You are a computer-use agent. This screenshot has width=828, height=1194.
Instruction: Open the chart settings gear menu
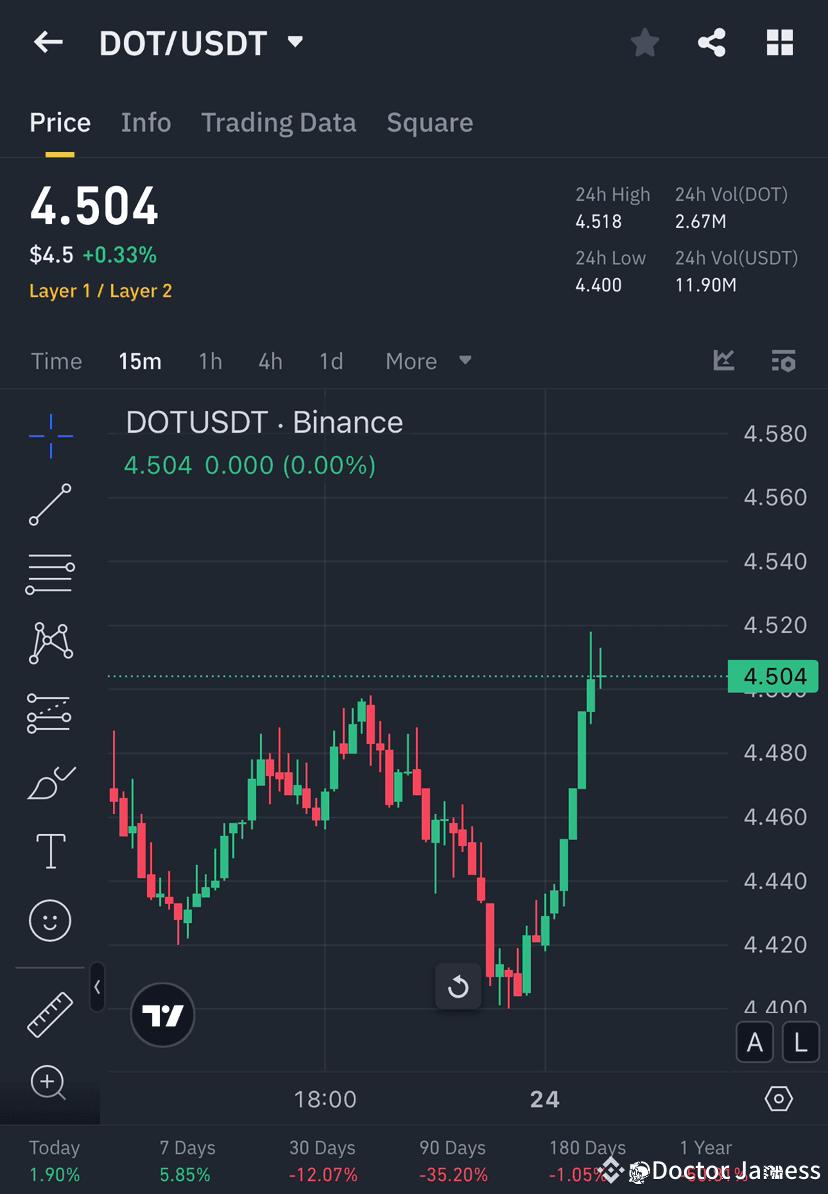coord(779,1098)
